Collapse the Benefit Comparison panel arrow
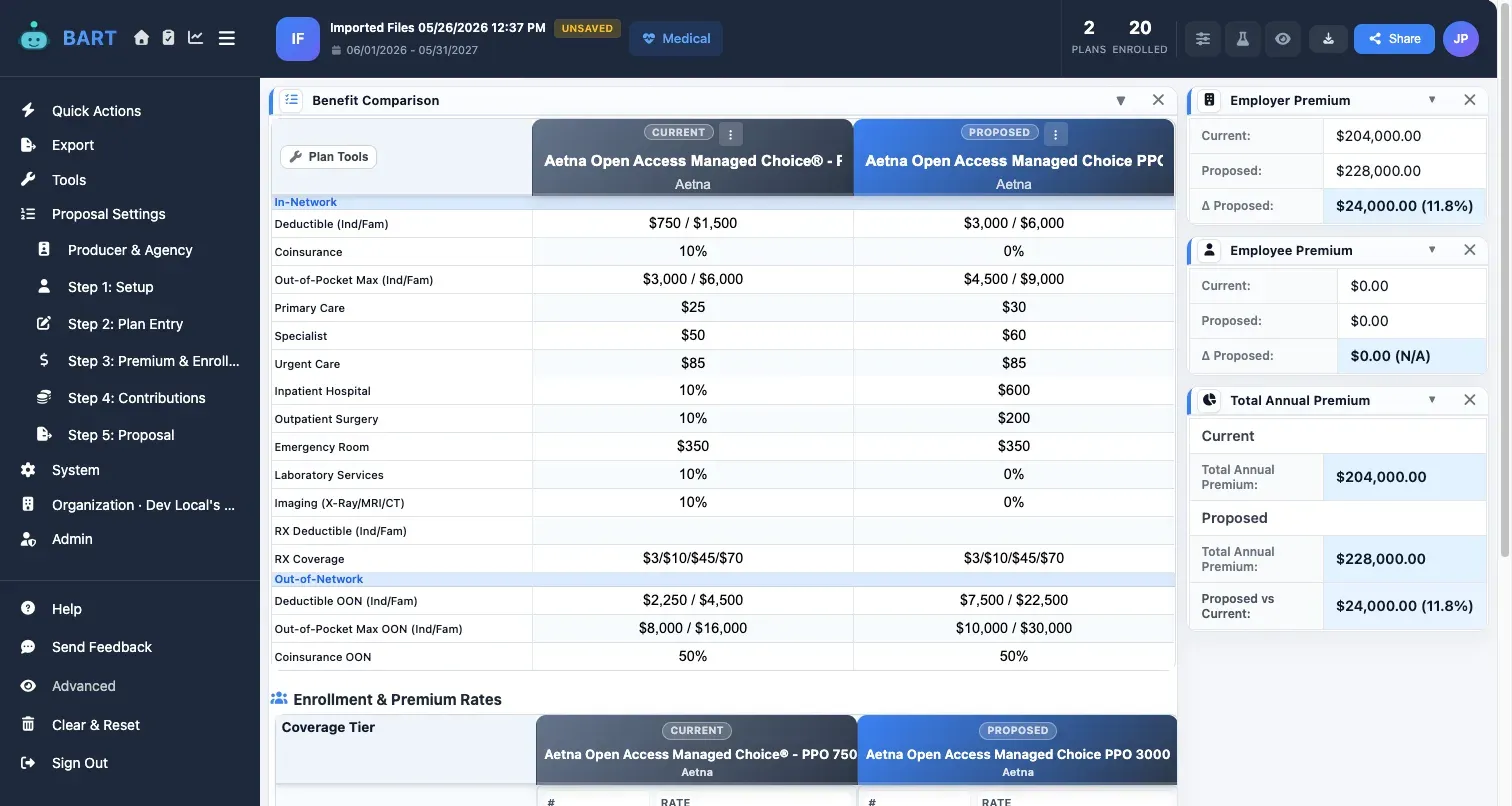This screenshot has width=1512, height=806. [x=1121, y=100]
